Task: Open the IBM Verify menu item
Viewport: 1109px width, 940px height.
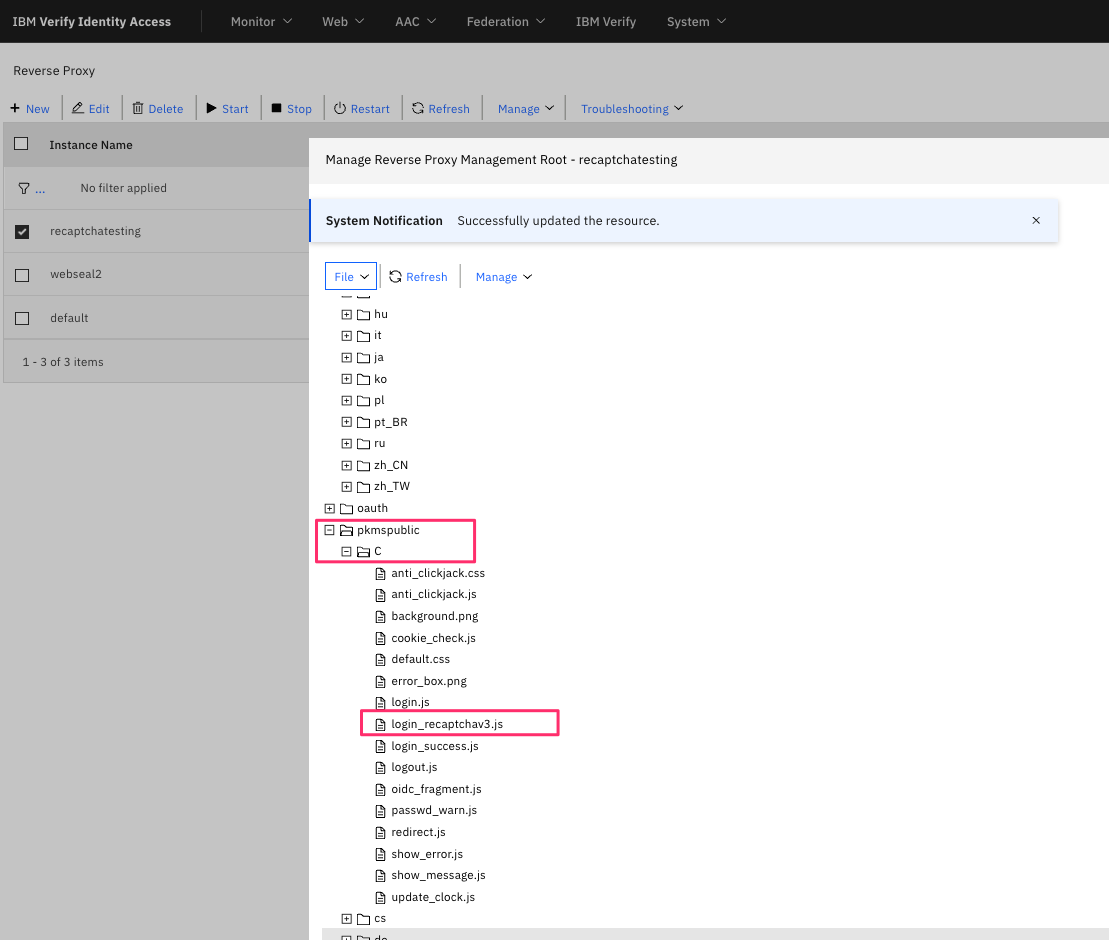Action: 606,22
